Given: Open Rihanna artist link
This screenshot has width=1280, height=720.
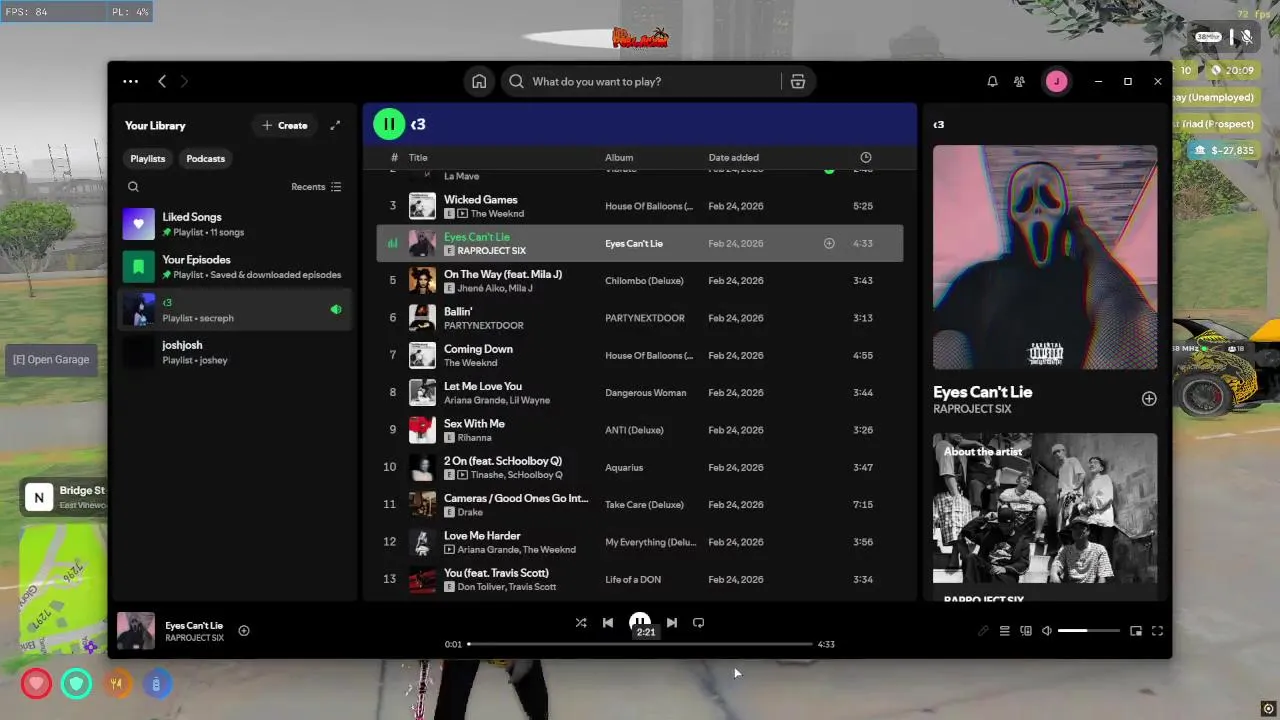Looking at the screenshot, I should (x=474, y=437).
